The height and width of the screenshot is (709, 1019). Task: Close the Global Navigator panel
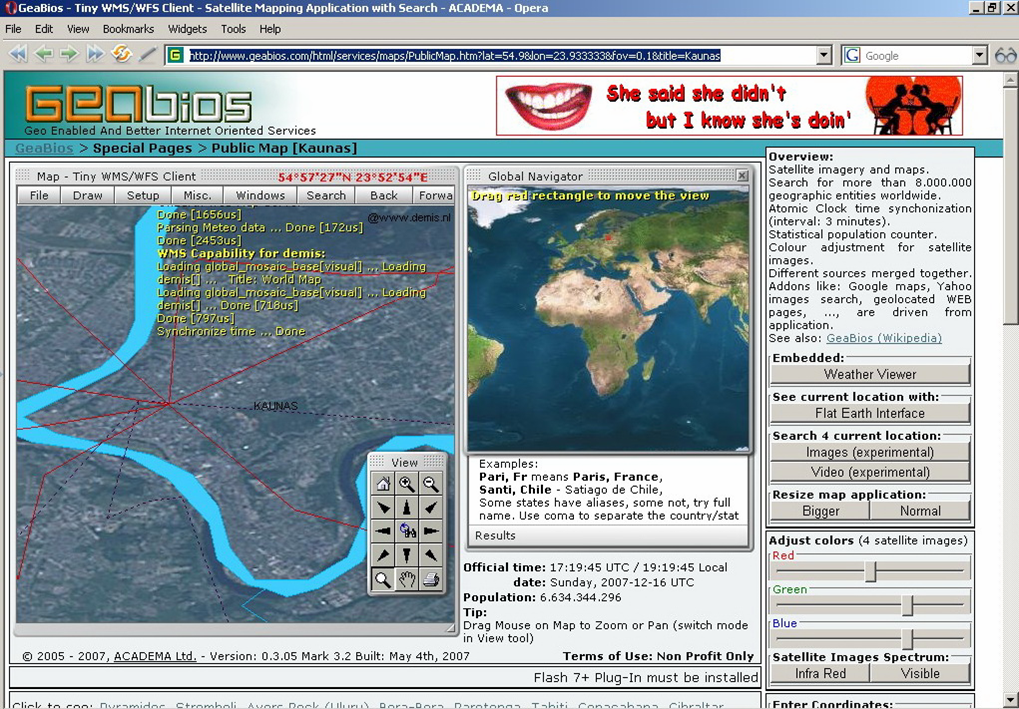click(742, 176)
